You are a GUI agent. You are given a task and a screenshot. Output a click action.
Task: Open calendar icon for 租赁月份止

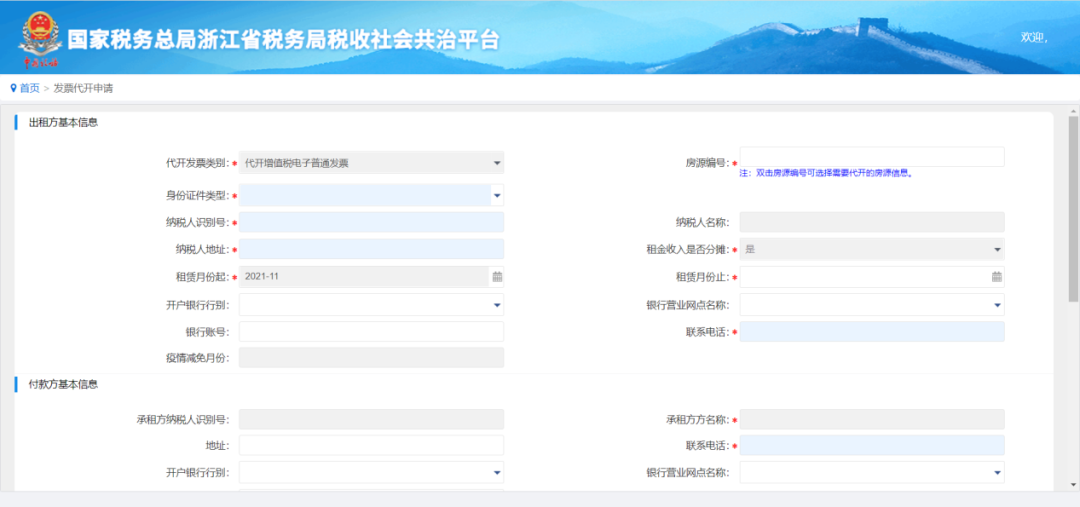tap(997, 277)
